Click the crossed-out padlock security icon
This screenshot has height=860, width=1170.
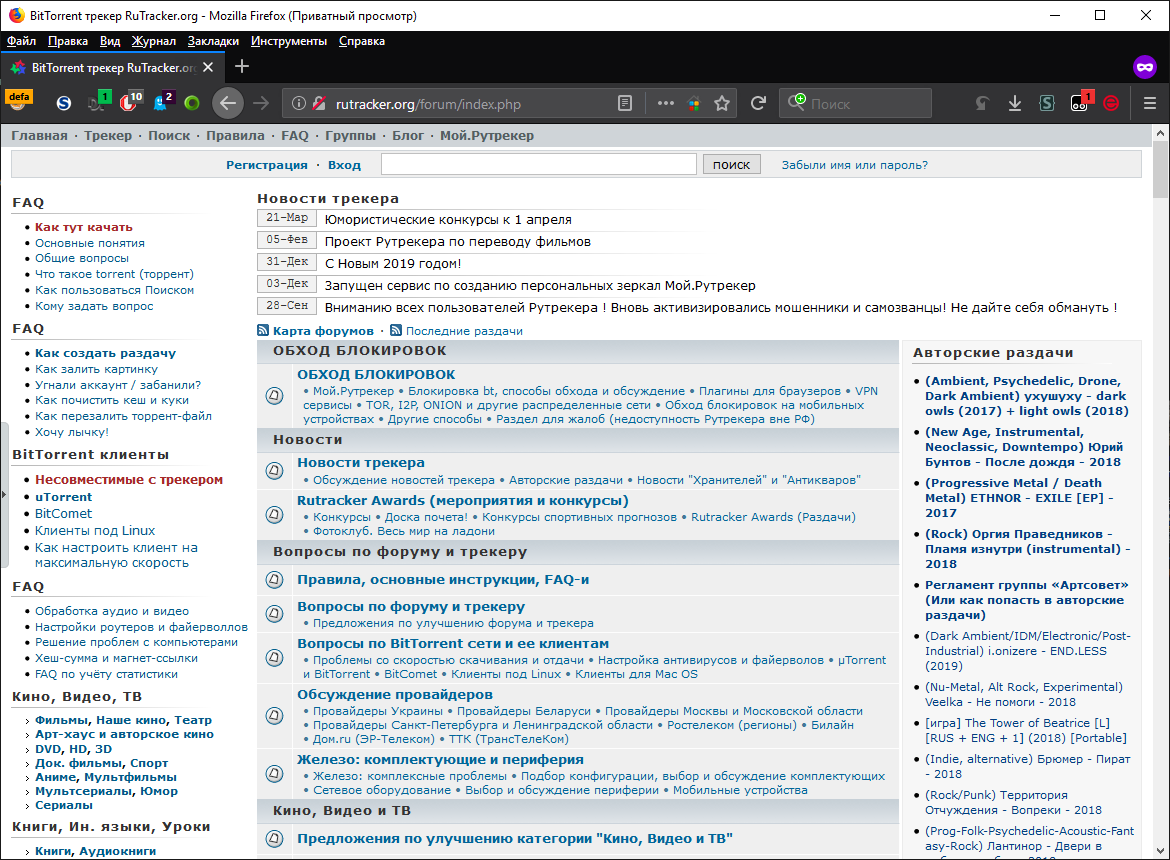pyautogui.click(x=319, y=104)
